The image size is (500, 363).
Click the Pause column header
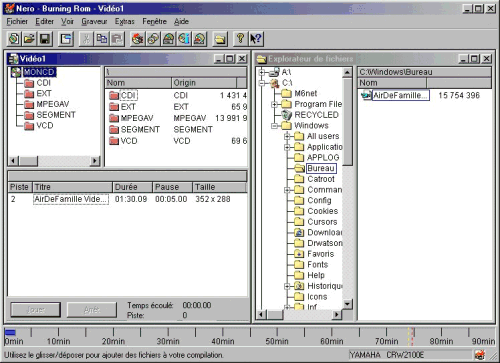tap(172, 187)
